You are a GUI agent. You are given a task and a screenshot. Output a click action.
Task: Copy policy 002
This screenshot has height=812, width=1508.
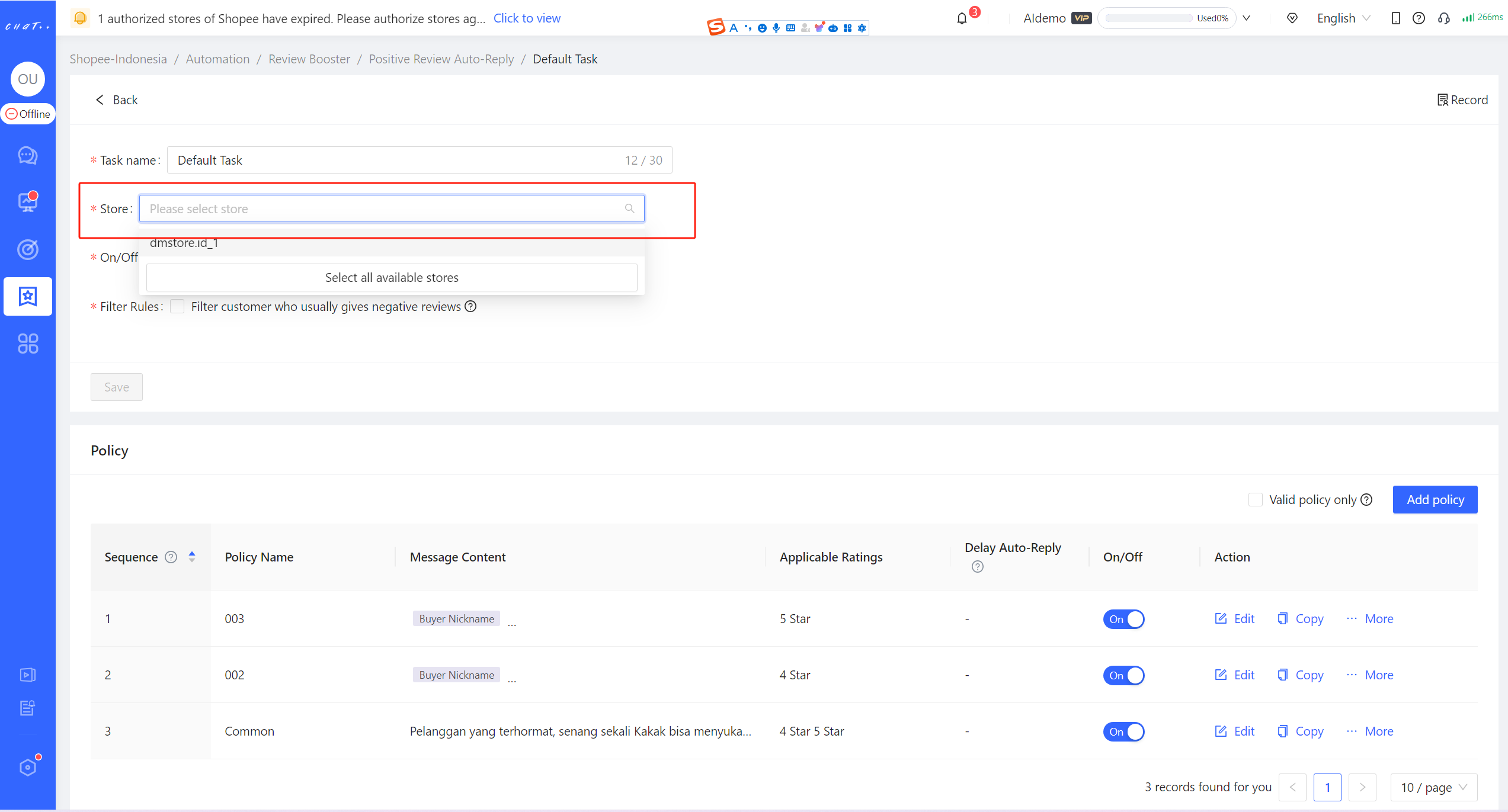(x=1300, y=675)
